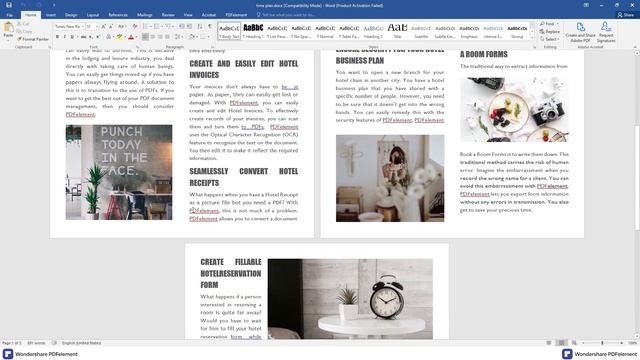This screenshot has width=640, height=360.
Task: Apply the yellow text highlight color
Action: 120,37
